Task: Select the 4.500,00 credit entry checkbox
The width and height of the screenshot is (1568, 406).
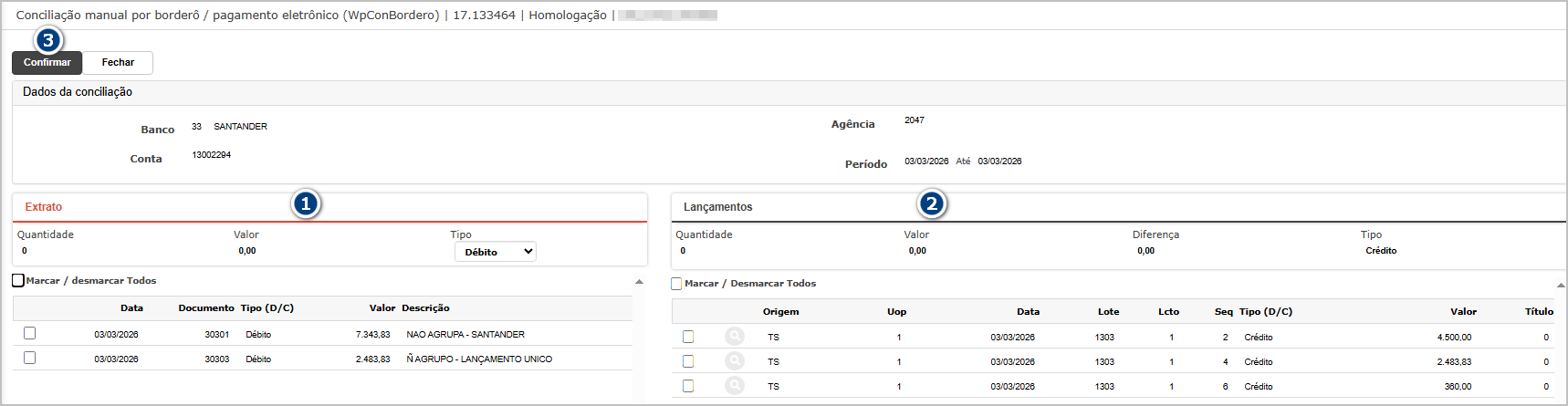Action: click(688, 337)
